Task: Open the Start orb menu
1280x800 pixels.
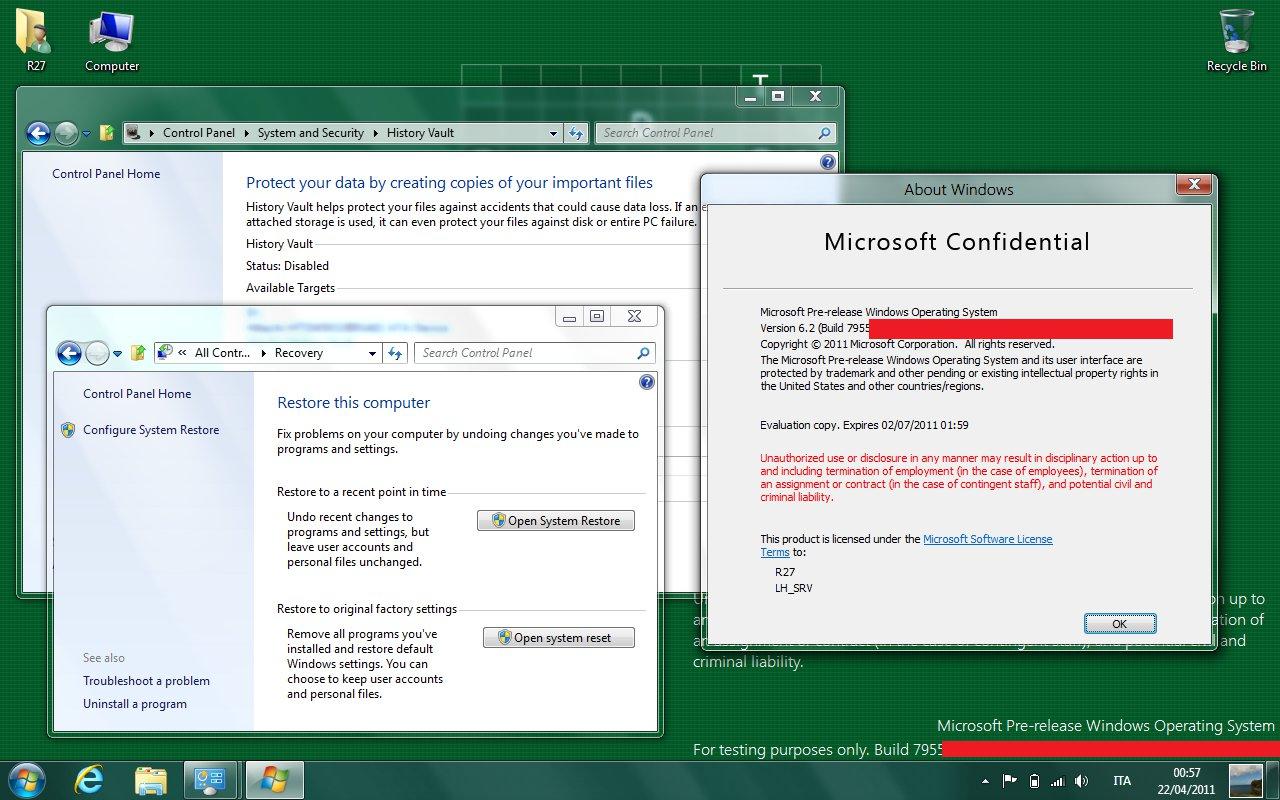Action: pos(25,780)
